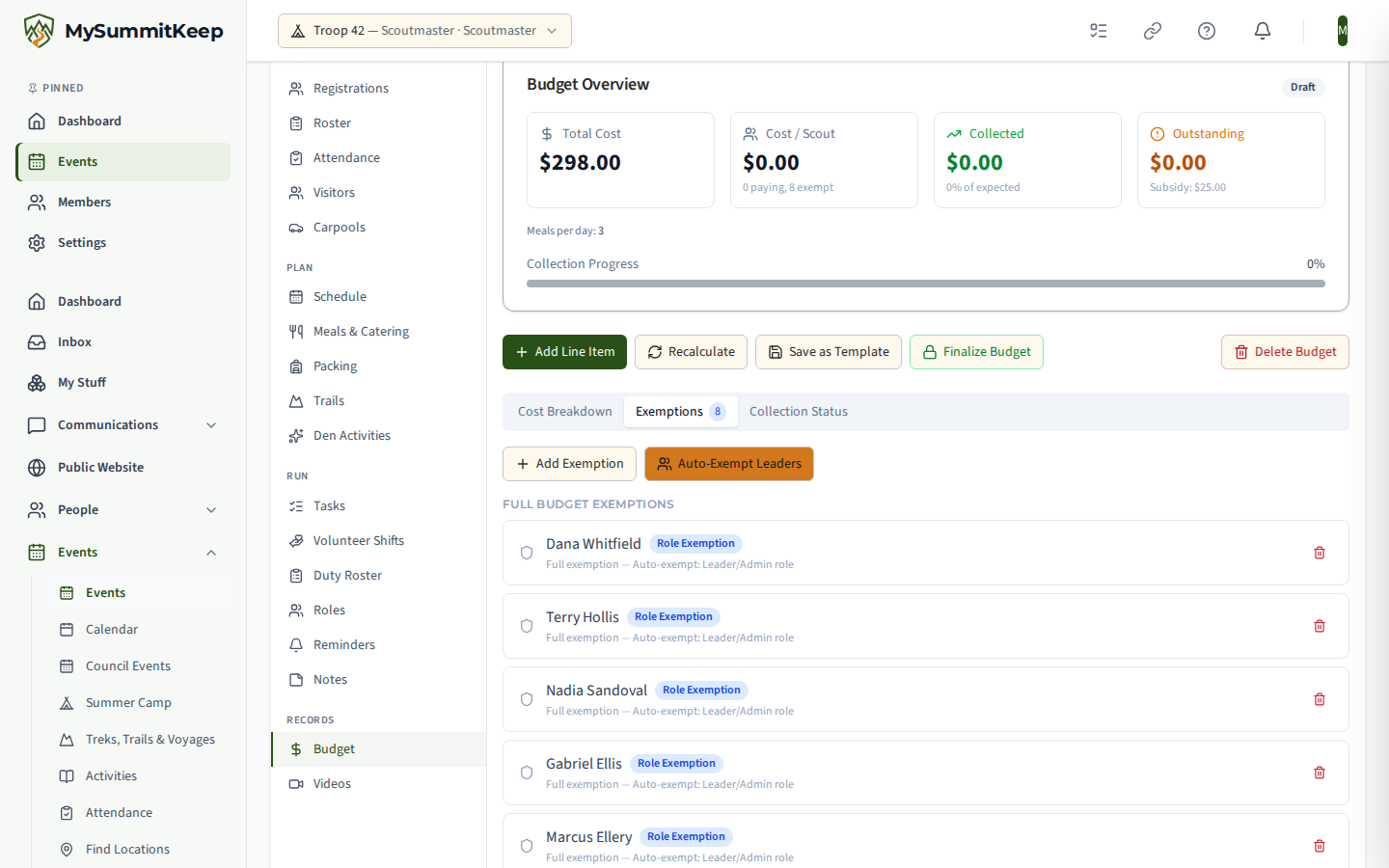Viewport: 1389px width, 868px height.
Task: Open Duty Roster page
Action: coord(378,576)
